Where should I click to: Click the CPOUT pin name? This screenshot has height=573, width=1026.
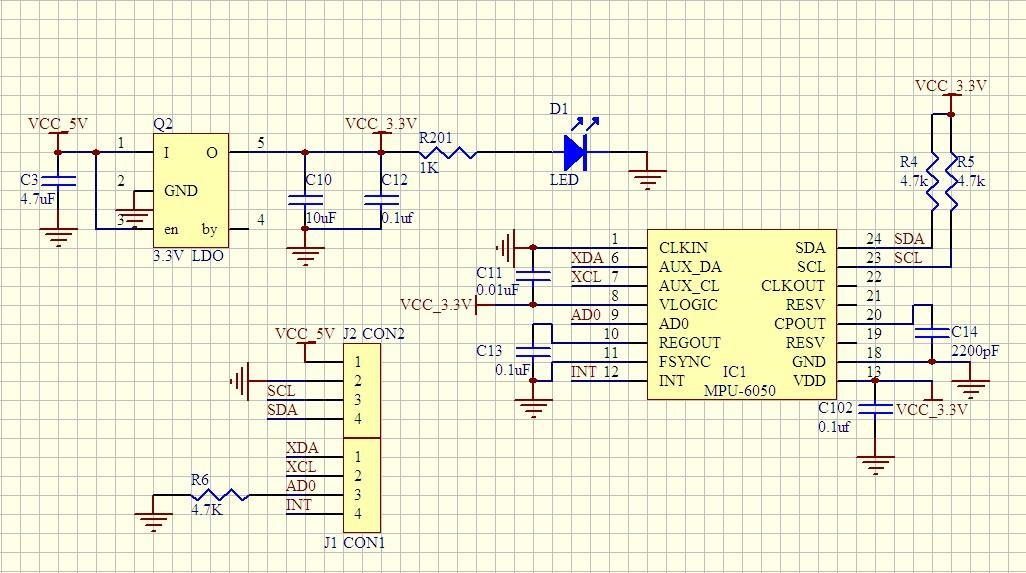pyautogui.click(x=800, y=324)
